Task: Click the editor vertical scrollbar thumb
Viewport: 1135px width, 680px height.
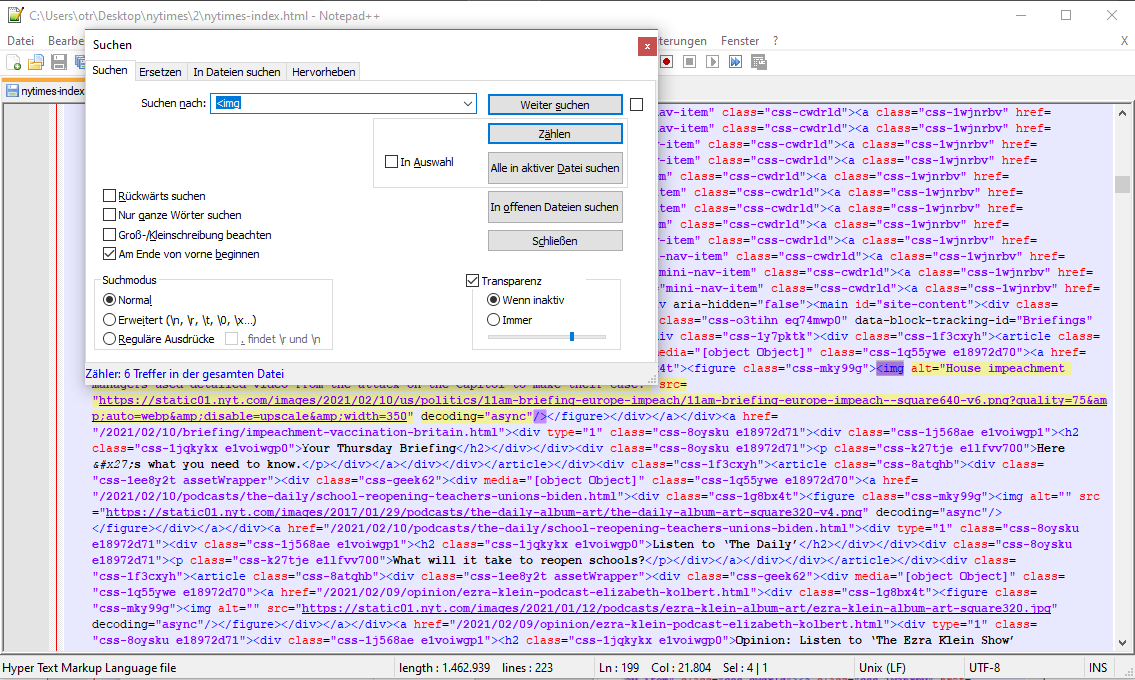Action: (1122, 184)
